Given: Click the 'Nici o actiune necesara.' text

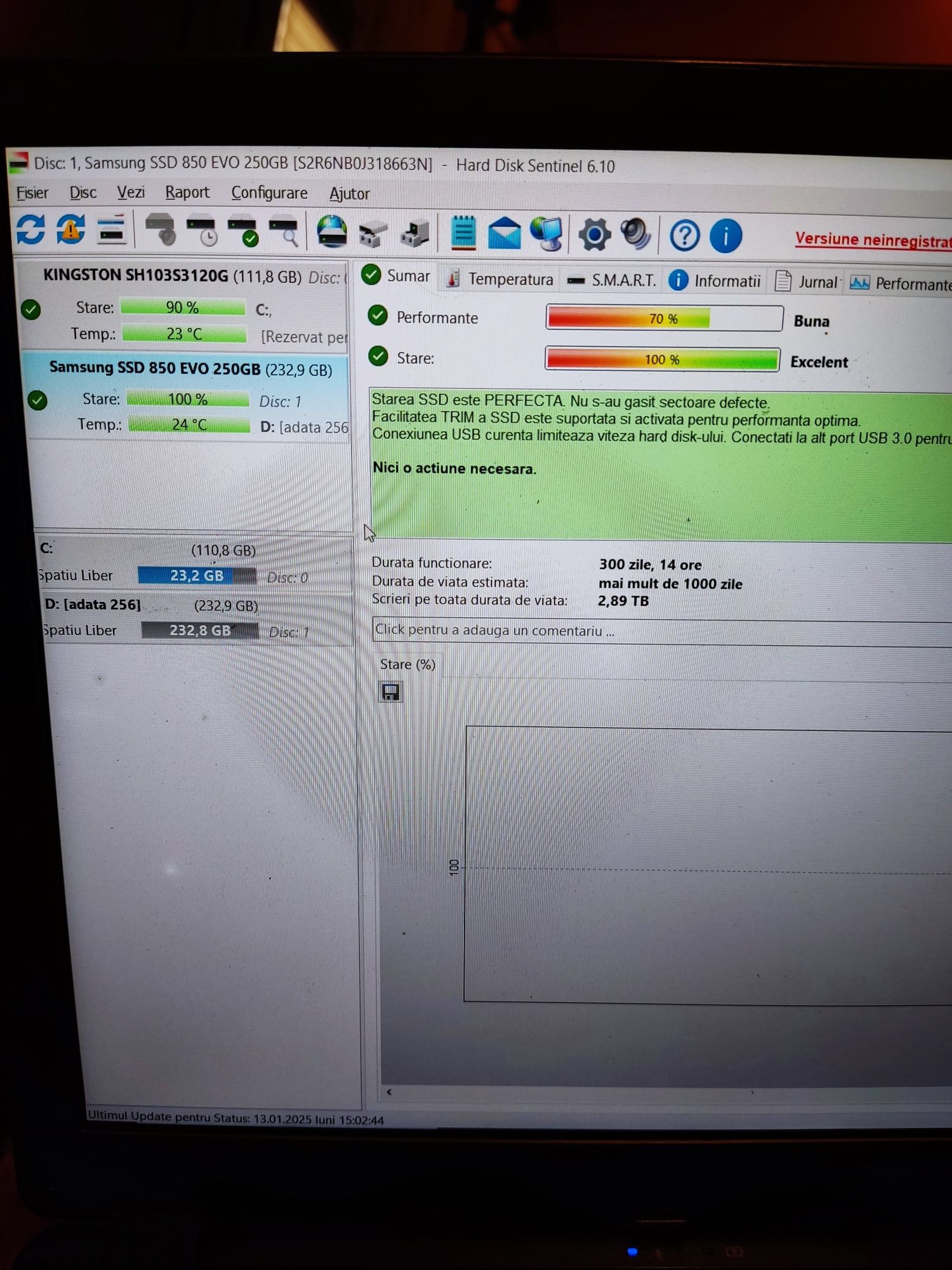Looking at the screenshot, I should tap(454, 468).
